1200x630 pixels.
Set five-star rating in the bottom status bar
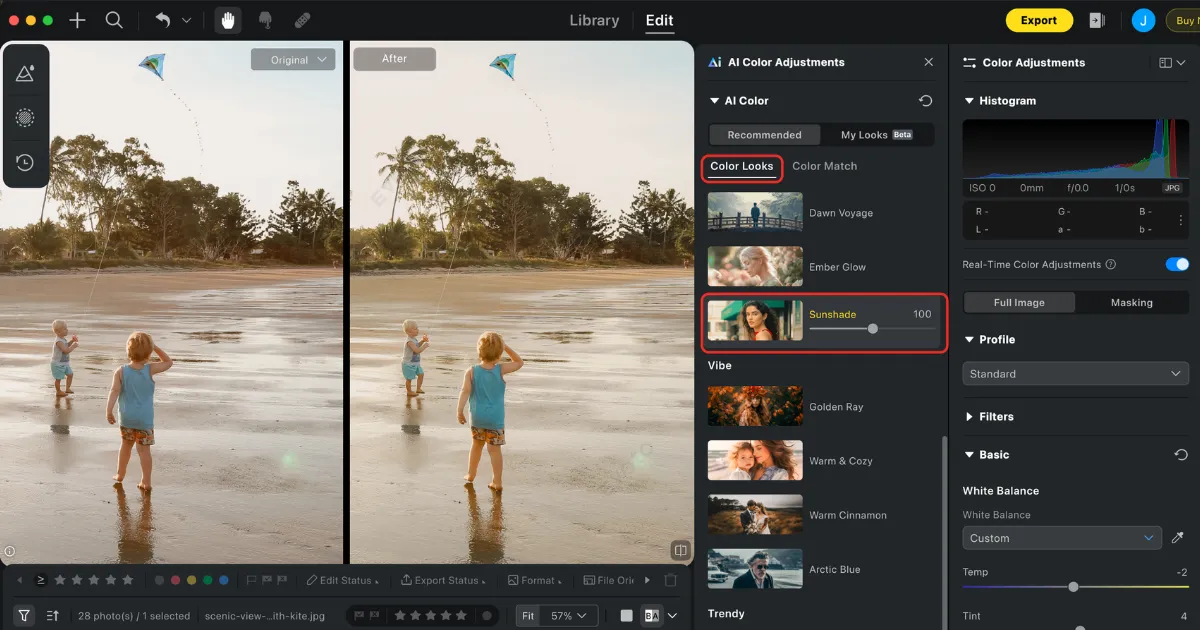click(461, 616)
